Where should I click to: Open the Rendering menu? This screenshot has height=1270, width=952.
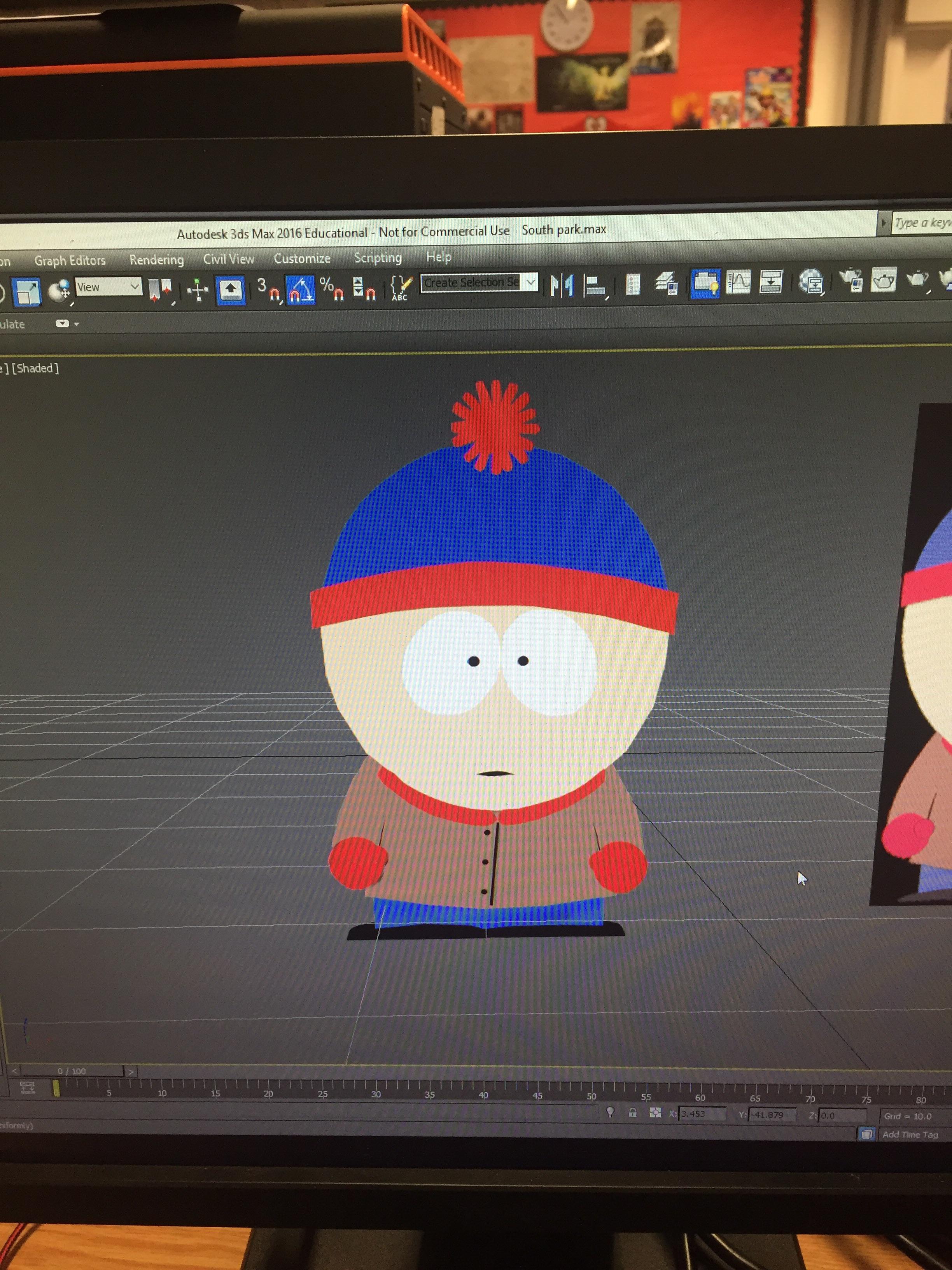pyautogui.click(x=156, y=260)
